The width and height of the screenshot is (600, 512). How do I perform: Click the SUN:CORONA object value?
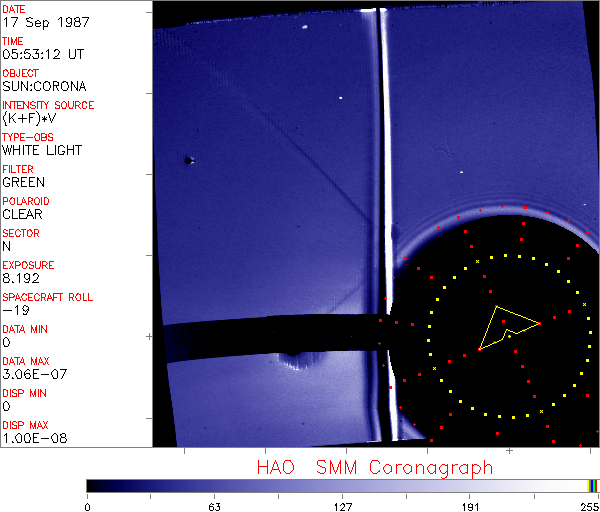point(44,86)
